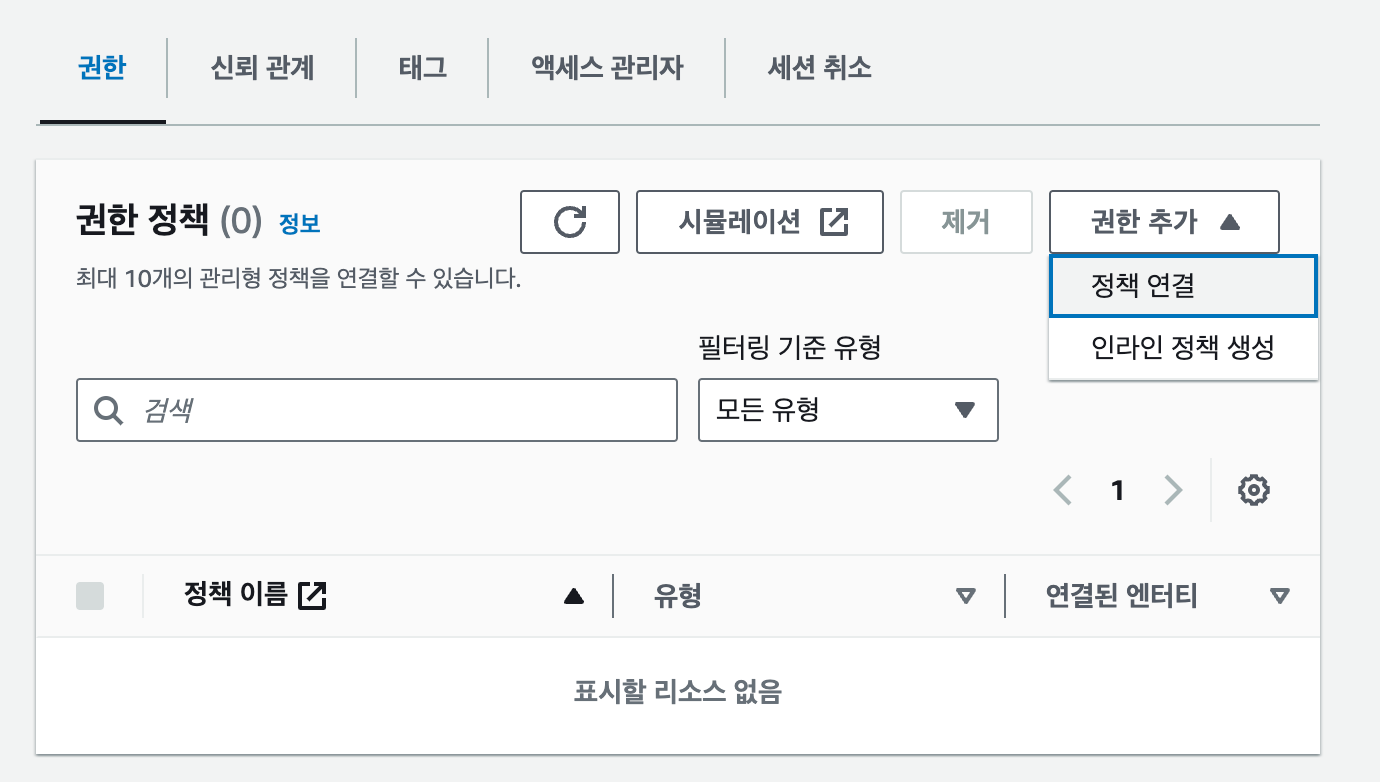Open the 태그 tab
The height and width of the screenshot is (782, 1380).
[x=422, y=68]
